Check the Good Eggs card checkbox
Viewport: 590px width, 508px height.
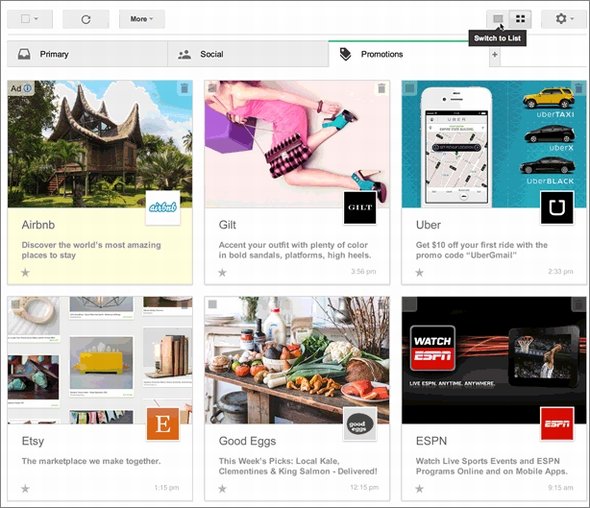click(213, 304)
